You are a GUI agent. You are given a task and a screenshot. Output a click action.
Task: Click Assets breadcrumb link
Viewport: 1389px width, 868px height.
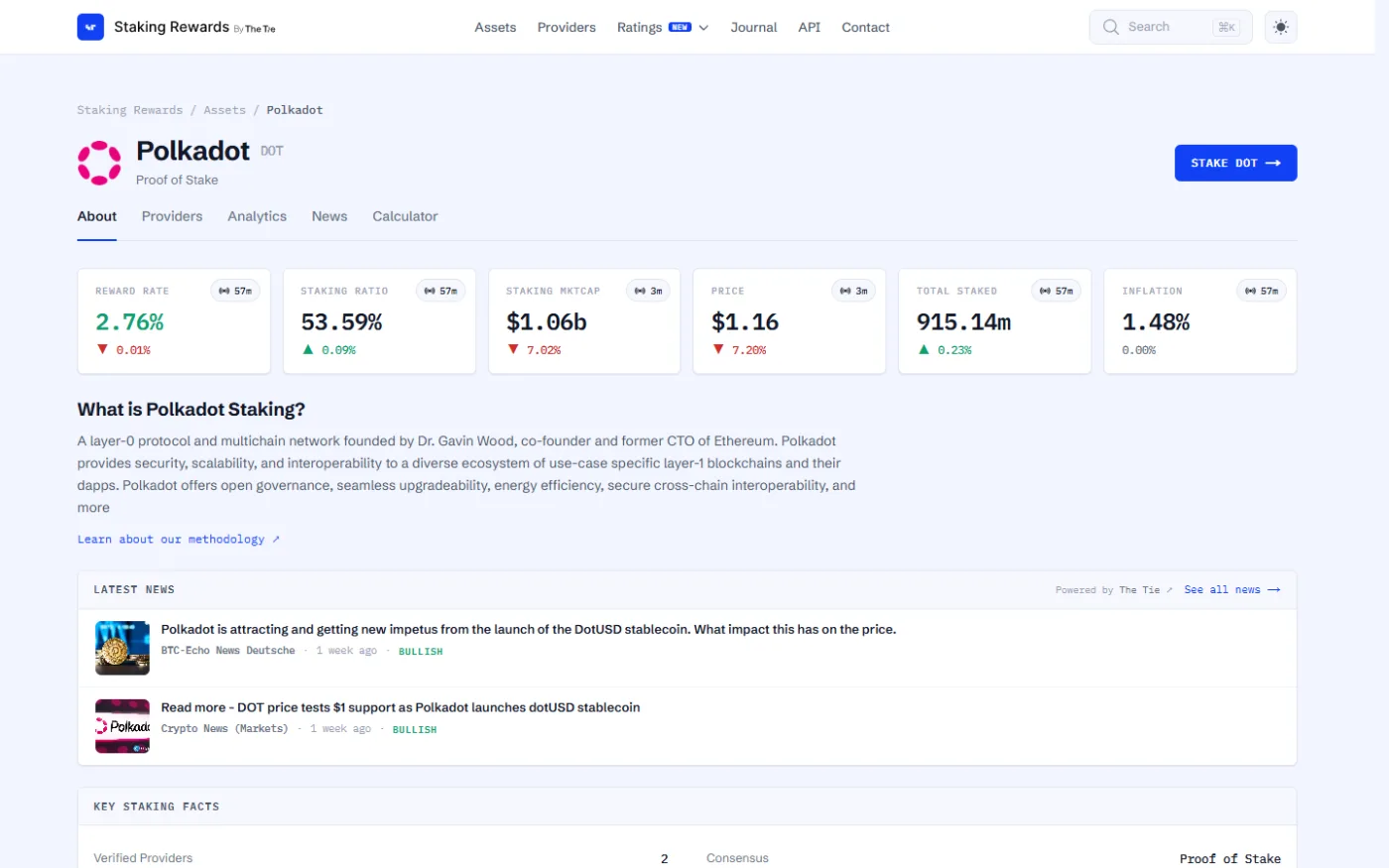tap(224, 110)
